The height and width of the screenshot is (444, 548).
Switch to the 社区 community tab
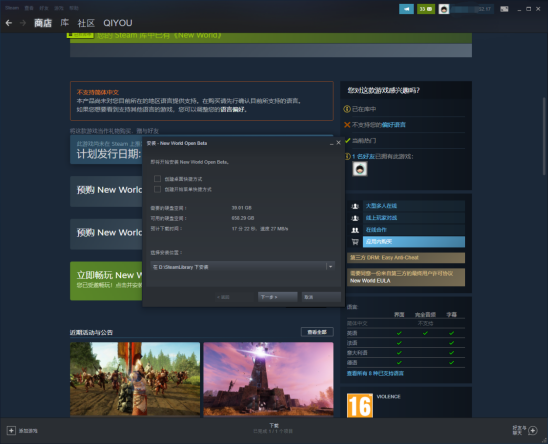86,23
